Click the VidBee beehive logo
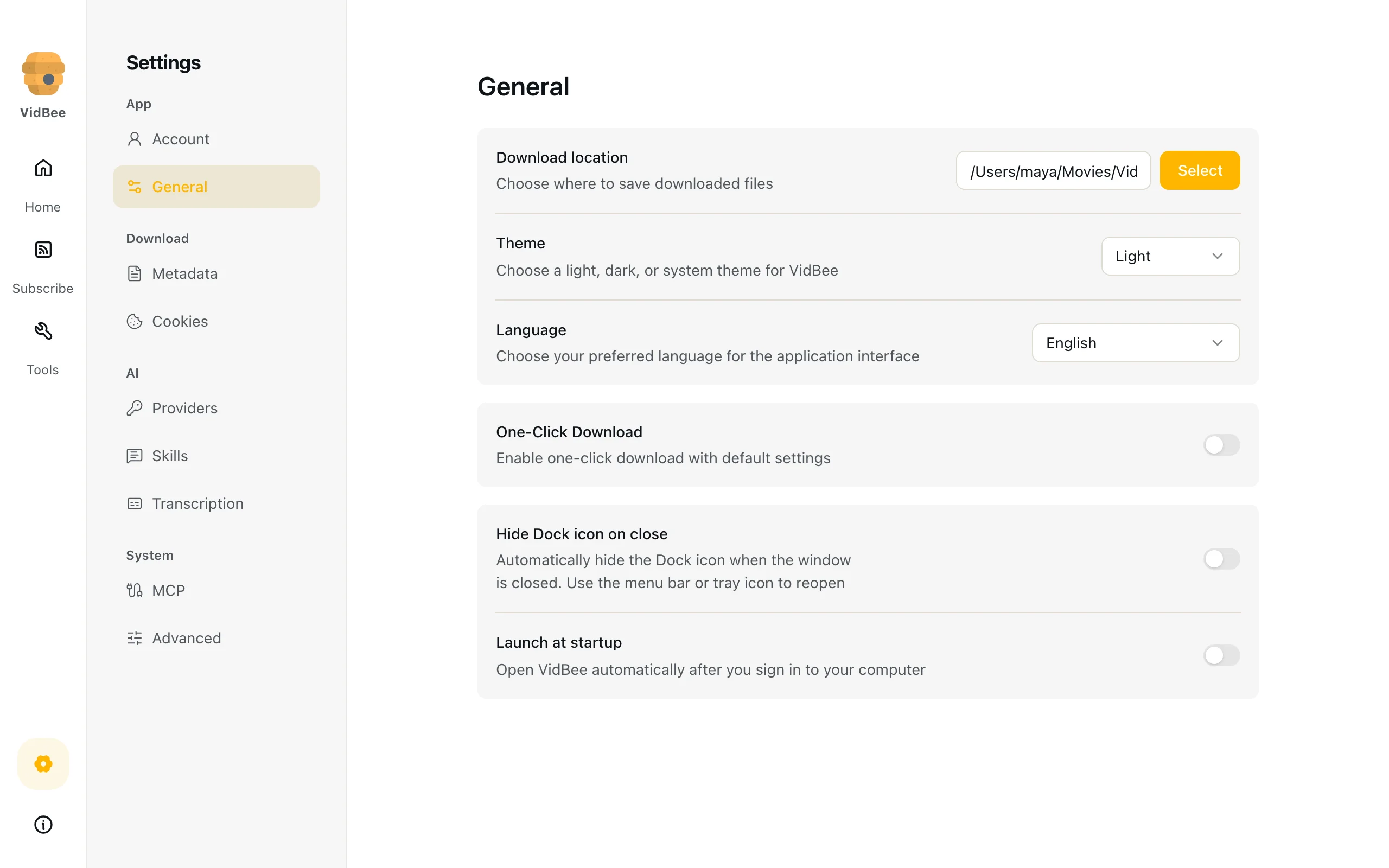 pos(43,73)
